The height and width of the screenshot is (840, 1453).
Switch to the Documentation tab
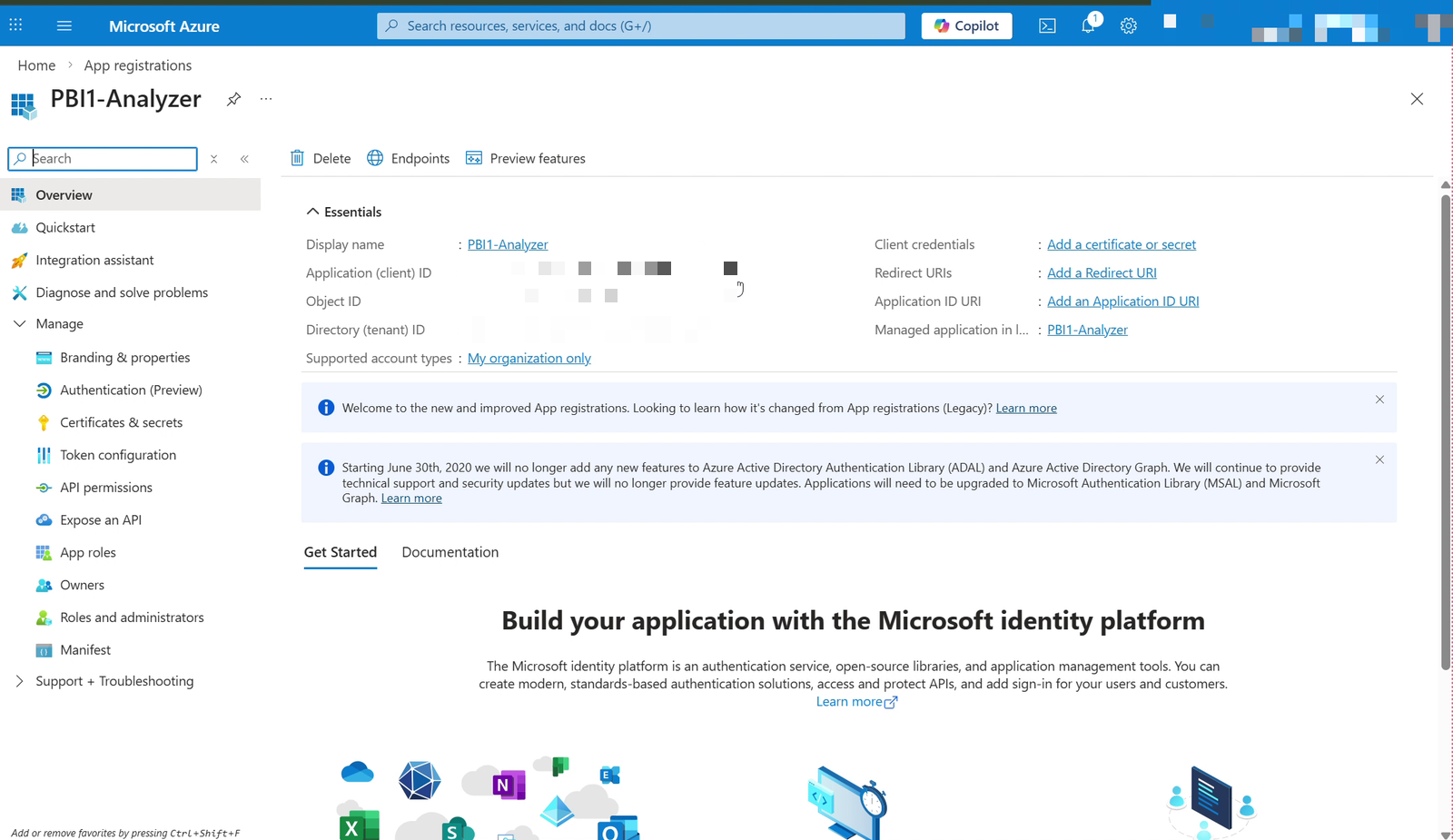click(450, 552)
